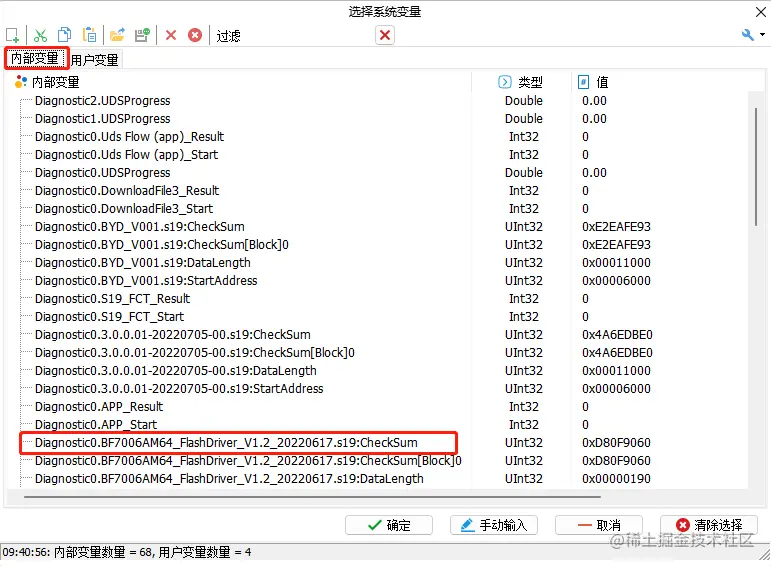The width and height of the screenshot is (771, 566).
Task: Click the cut scissors icon
Action: (40, 35)
